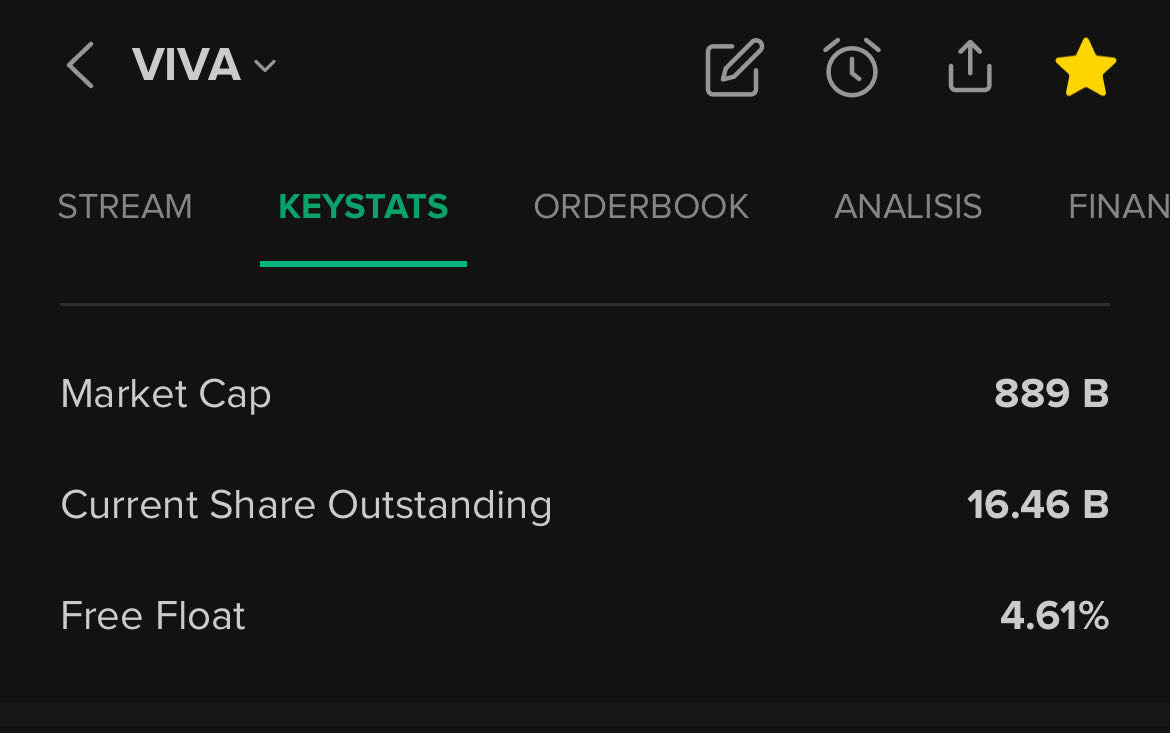Click the green underline below KEYSTATS
The image size is (1170, 733).
coord(363,264)
